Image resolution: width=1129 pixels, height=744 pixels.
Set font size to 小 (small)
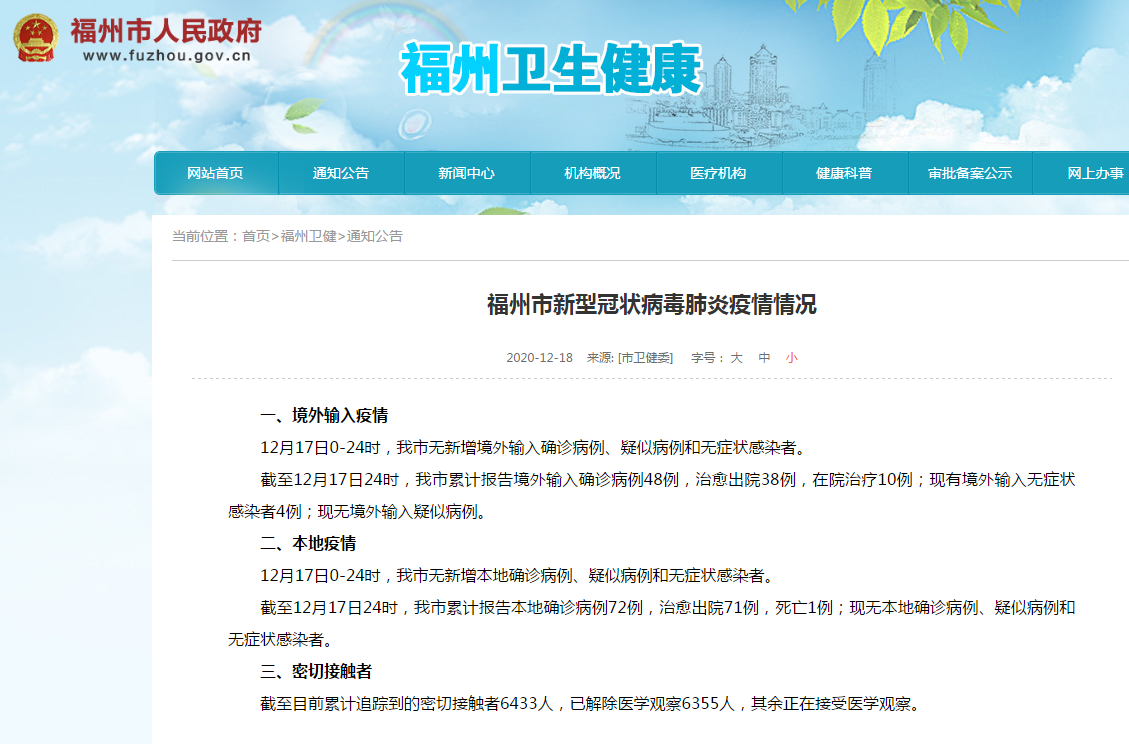pos(791,358)
